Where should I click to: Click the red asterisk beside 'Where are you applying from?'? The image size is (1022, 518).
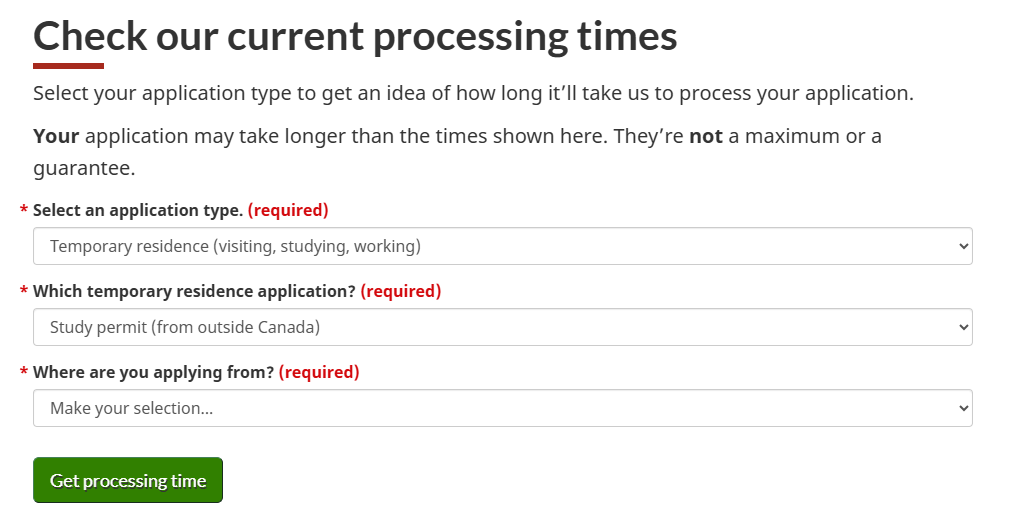click(24, 374)
